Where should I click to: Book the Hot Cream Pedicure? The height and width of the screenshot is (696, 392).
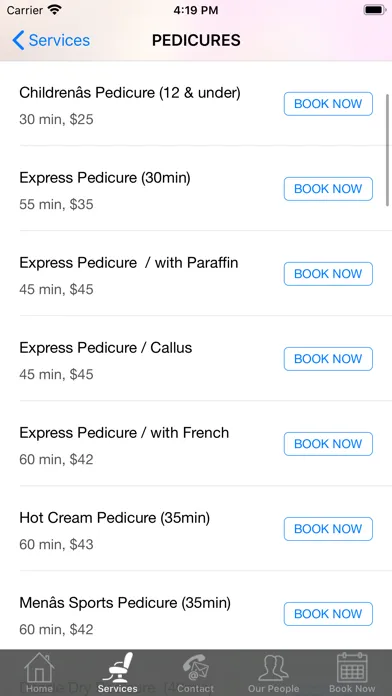click(x=328, y=529)
